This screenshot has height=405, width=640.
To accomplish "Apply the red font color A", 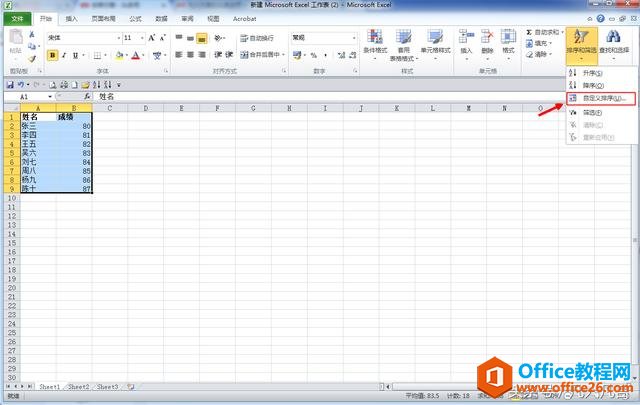I will tap(136, 55).
